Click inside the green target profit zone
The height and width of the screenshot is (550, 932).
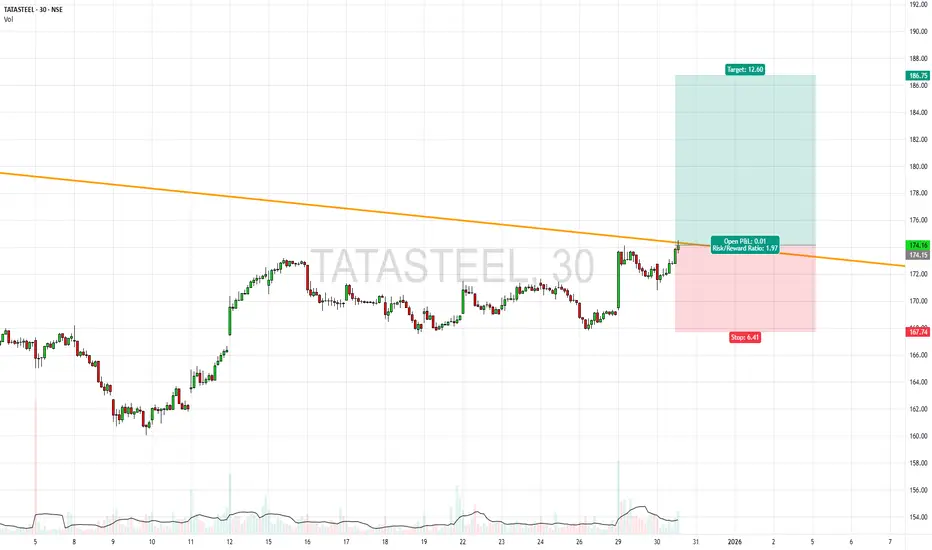tap(745, 155)
